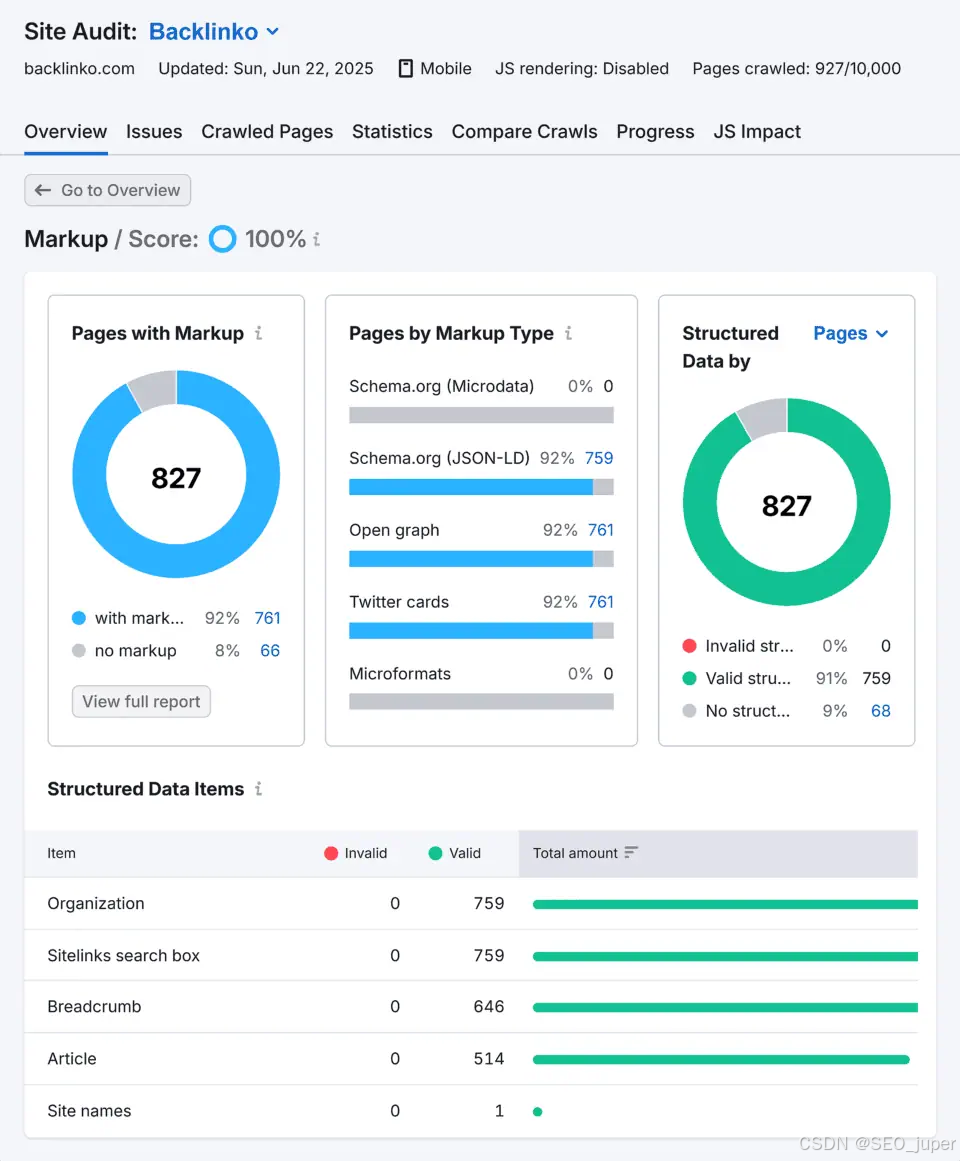
Task: Click the Valid column header
Action: tap(454, 853)
